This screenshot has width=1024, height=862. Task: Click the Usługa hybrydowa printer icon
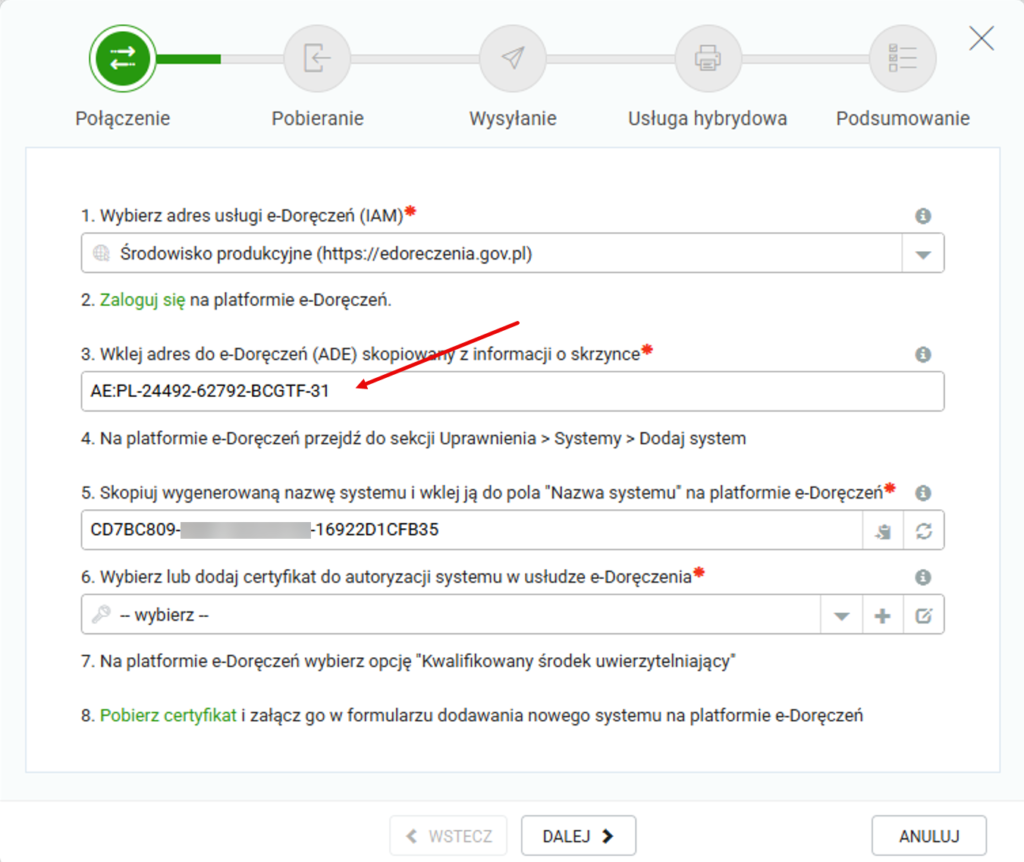click(x=708, y=59)
